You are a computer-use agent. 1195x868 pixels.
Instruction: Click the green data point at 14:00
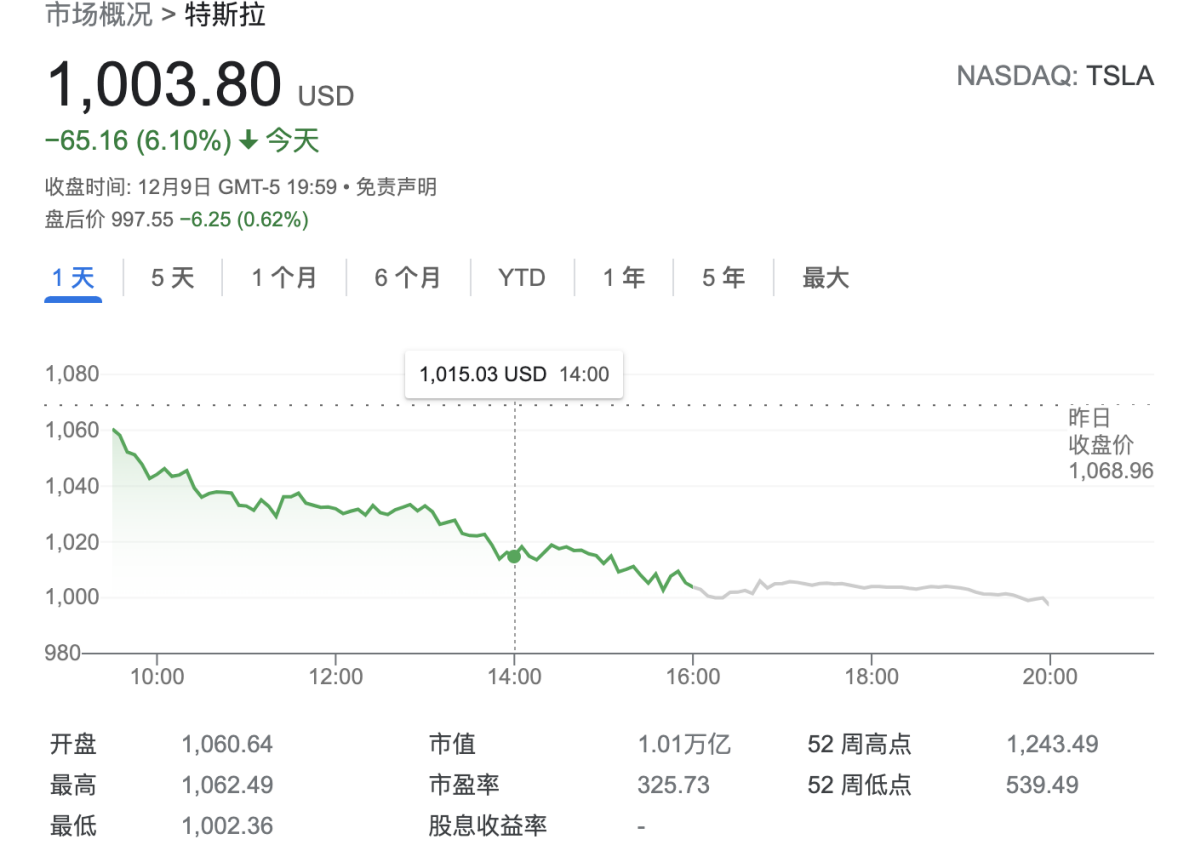[514, 556]
